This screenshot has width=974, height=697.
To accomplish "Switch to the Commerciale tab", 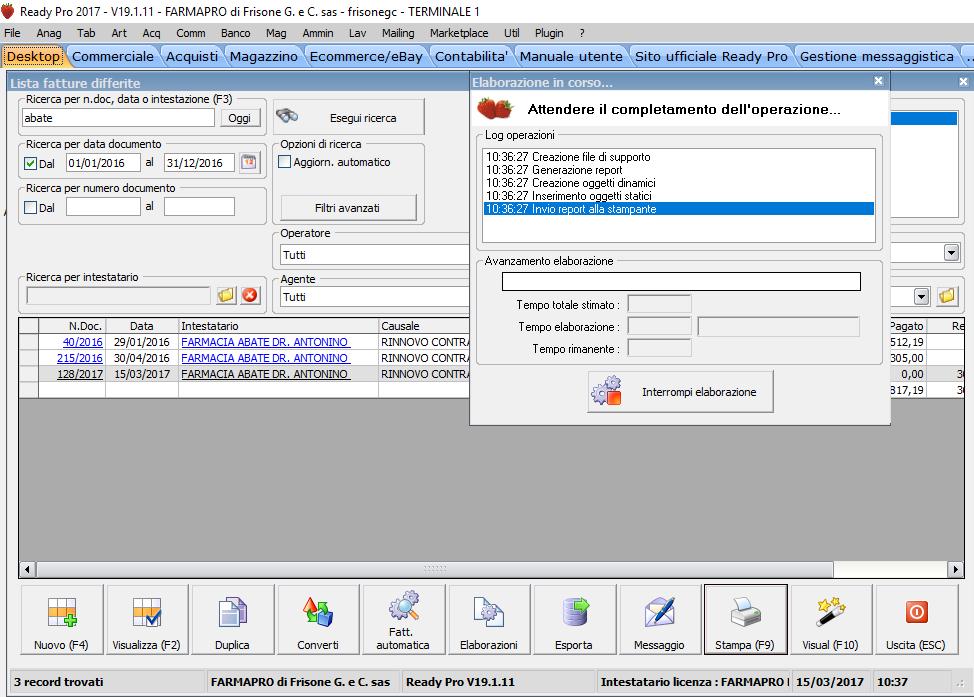I will [x=112, y=57].
